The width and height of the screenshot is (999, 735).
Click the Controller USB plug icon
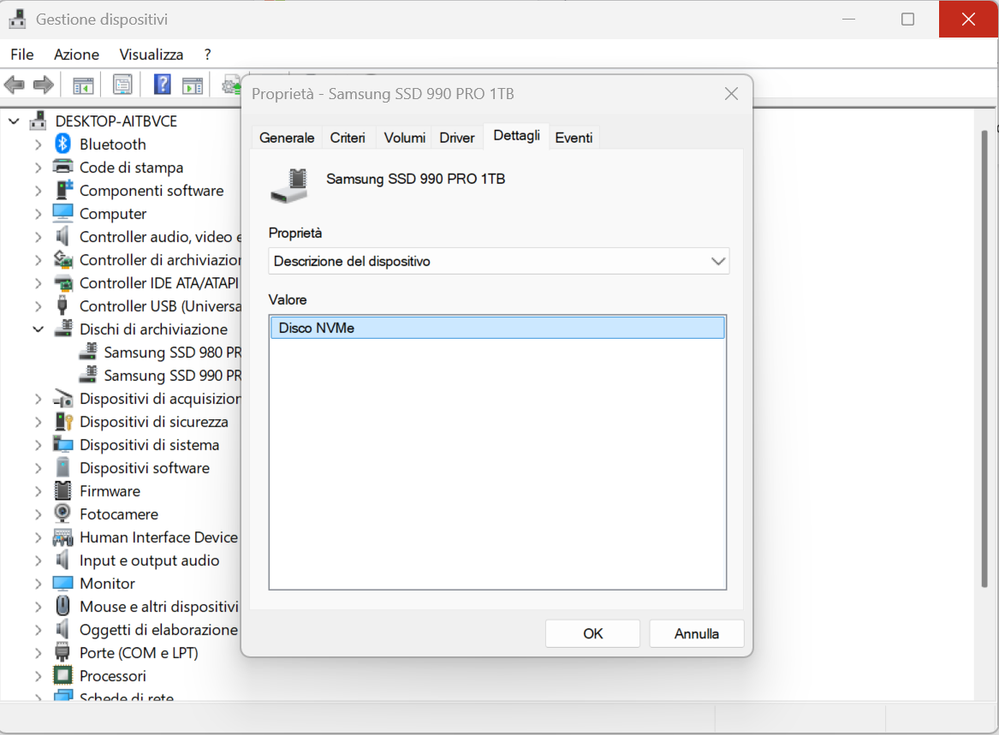click(x=62, y=306)
